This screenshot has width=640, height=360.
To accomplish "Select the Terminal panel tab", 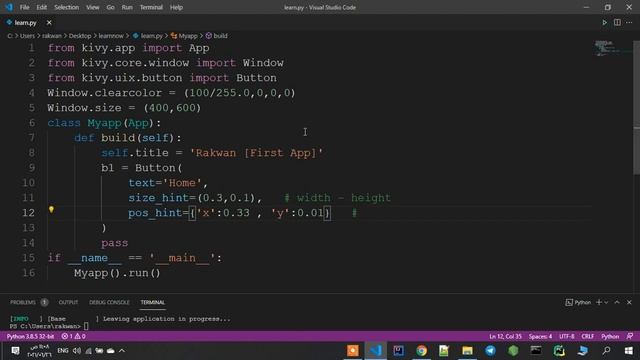I will click(153, 302).
